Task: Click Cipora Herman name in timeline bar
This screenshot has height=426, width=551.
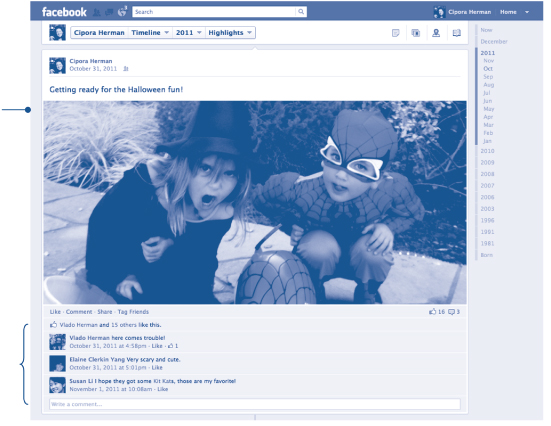Action: coord(99,33)
